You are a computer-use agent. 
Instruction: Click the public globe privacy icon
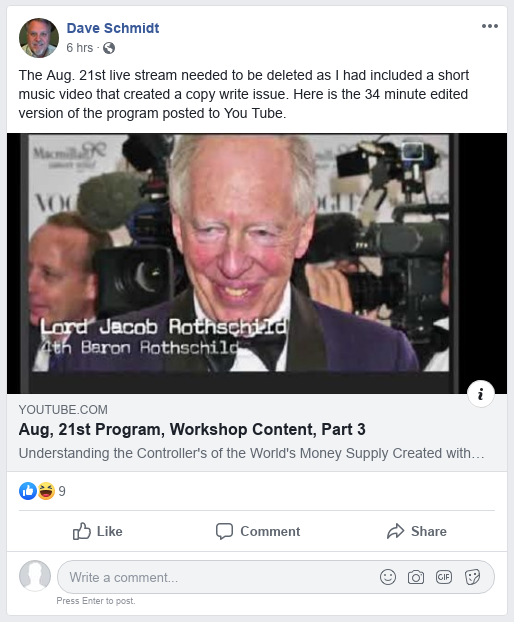(x=109, y=48)
